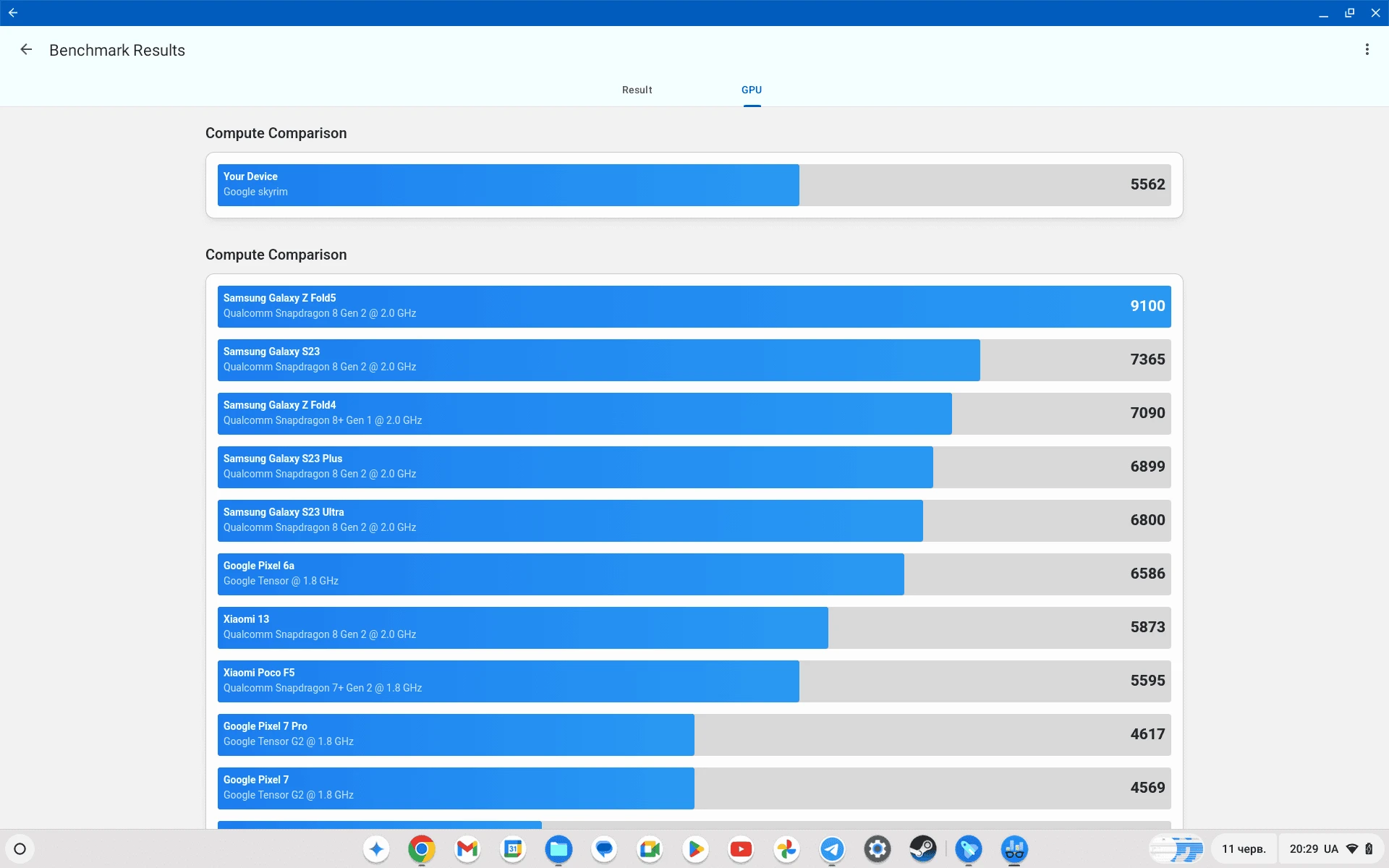Select the GPU tab
The image size is (1389, 868).
(752, 90)
